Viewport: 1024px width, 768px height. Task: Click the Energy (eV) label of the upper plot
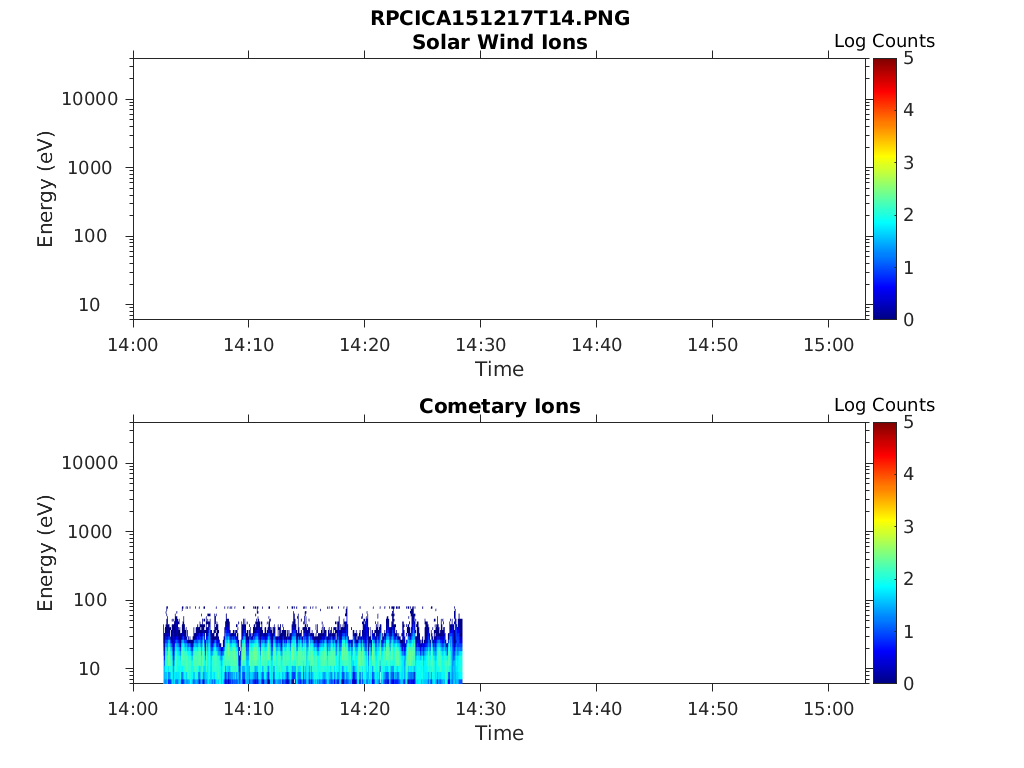click(x=45, y=189)
